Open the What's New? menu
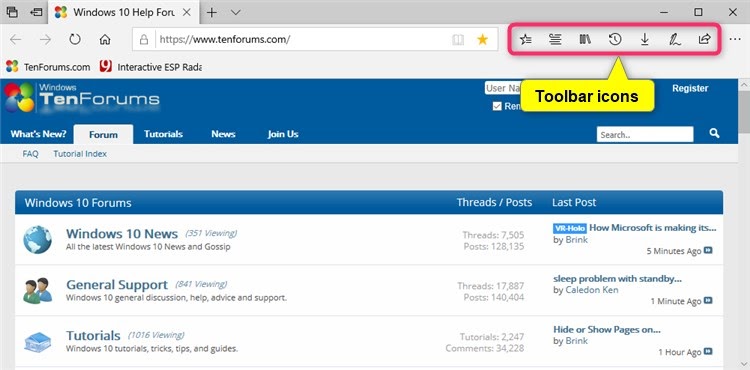 pyautogui.click(x=38, y=134)
